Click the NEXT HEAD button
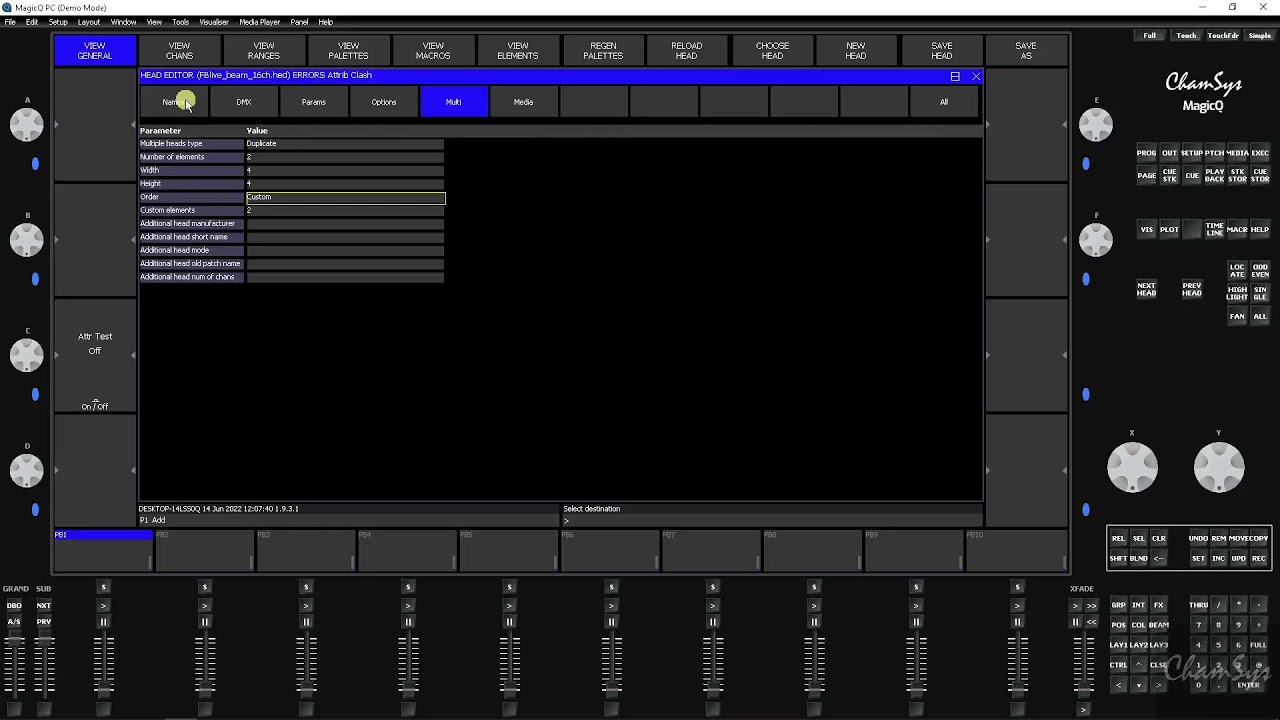 (1147, 289)
